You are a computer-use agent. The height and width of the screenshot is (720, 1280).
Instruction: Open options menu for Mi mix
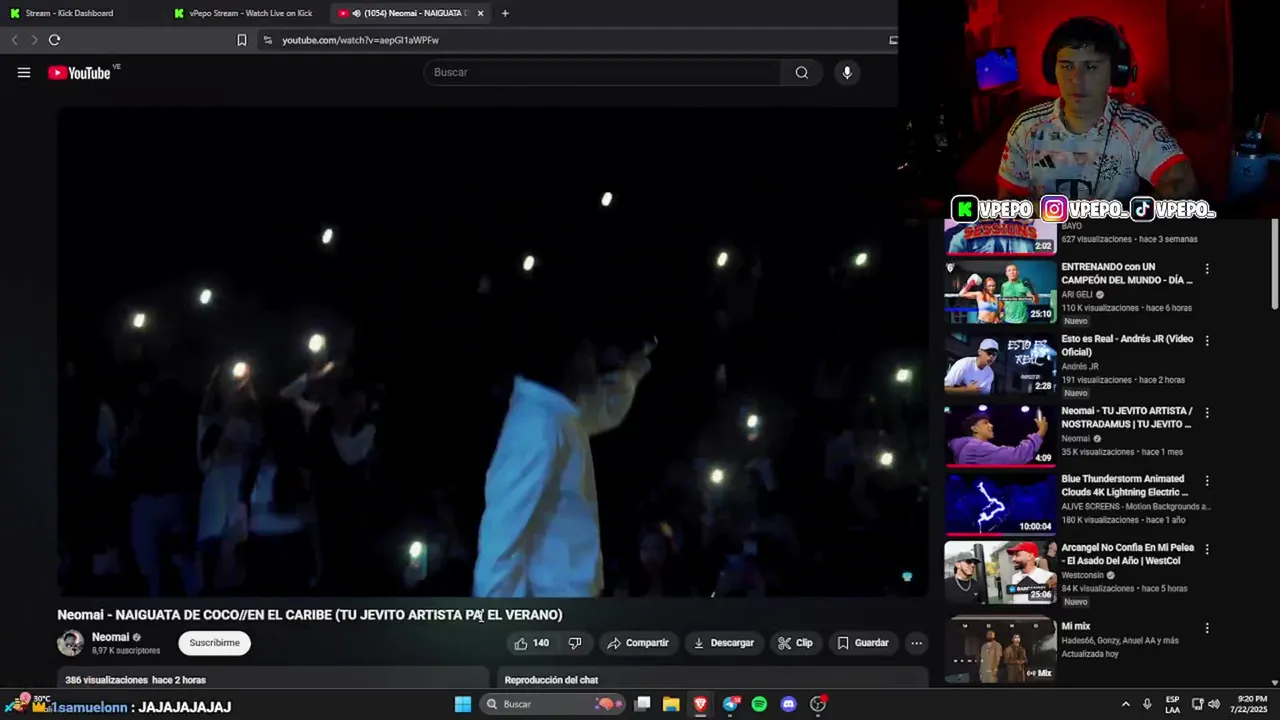(1207, 628)
